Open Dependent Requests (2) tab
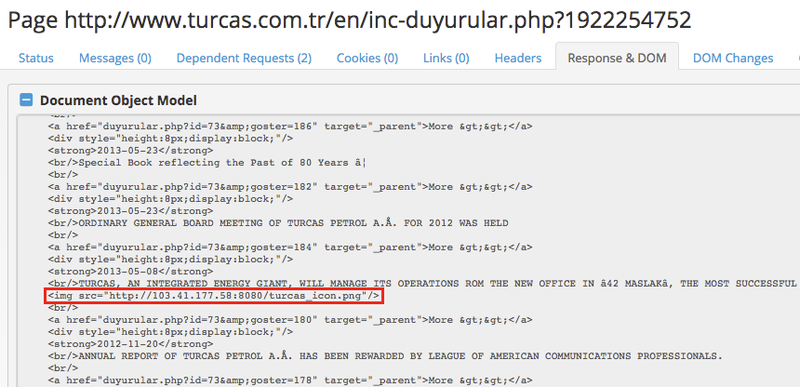The height and width of the screenshot is (387, 800). click(244, 58)
